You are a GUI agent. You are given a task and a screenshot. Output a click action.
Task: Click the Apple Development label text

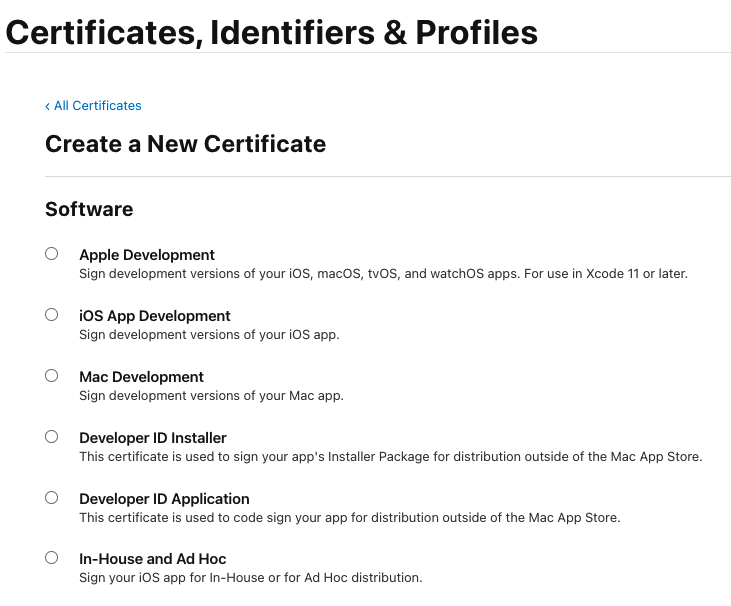coord(147,255)
